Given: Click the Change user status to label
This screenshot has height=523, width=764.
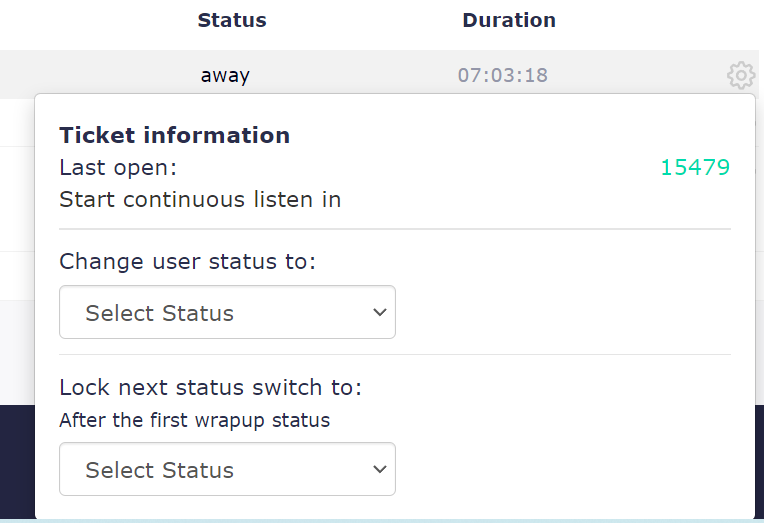Looking at the screenshot, I should coord(188,261).
